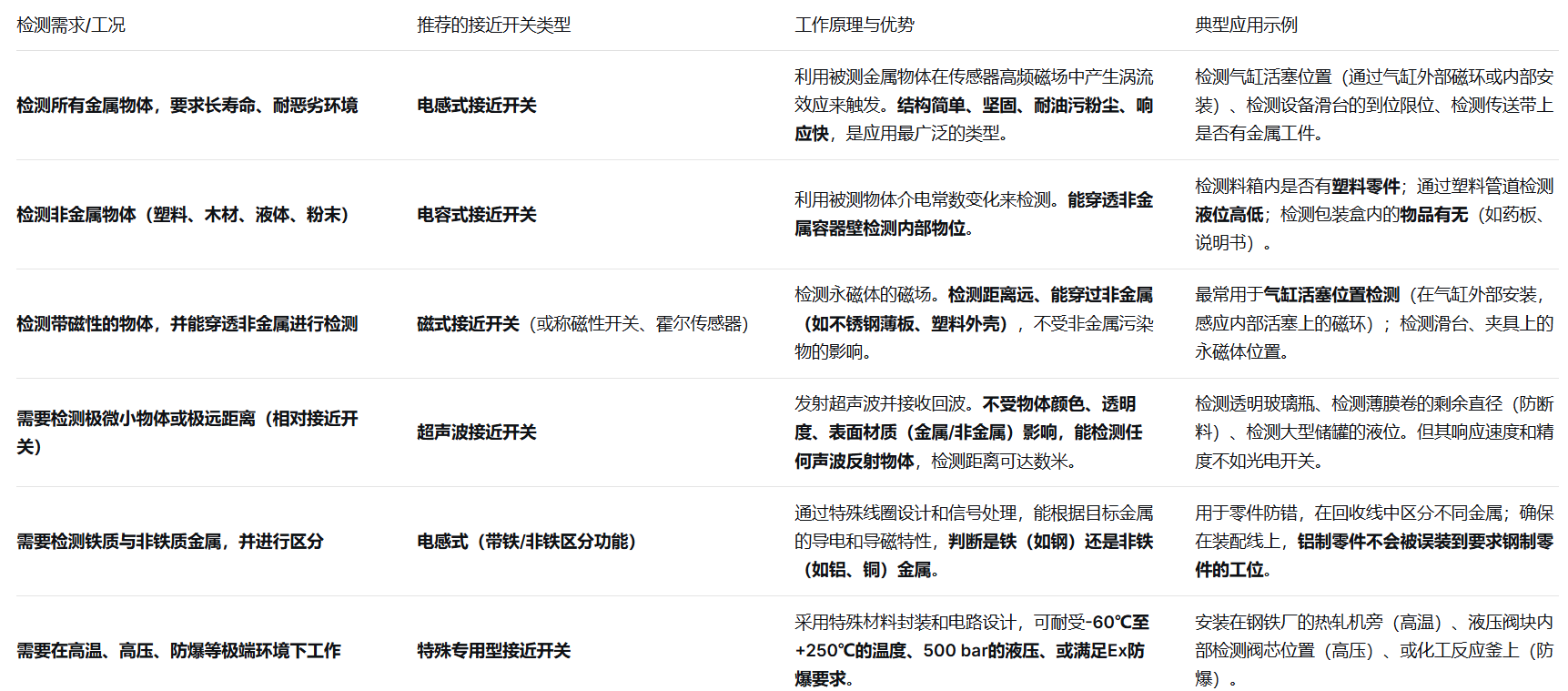Screen dimensions: 1568x691
Task: Select the 电容式接近开关 cell
Action: 476,215
